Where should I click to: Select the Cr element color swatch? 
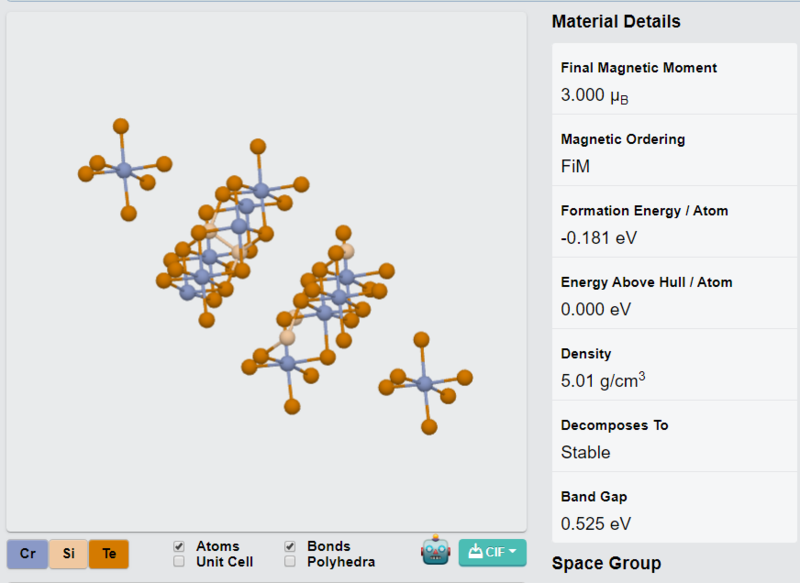tap(28, 554)
